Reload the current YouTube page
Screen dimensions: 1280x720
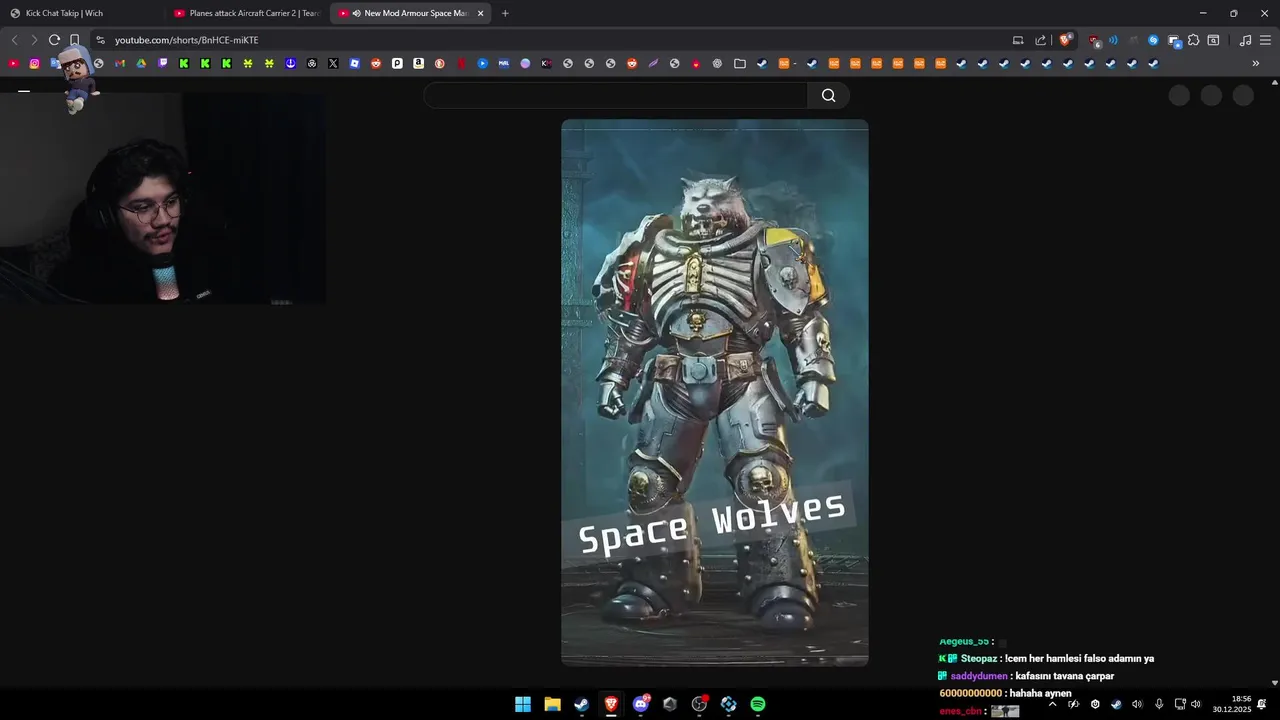click(54, 40)
